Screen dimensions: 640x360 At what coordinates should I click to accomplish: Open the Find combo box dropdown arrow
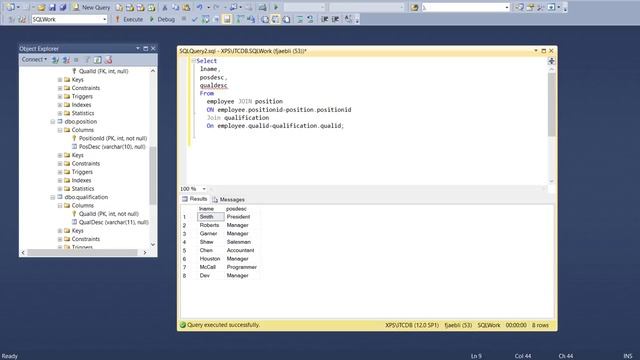click(x=507, y=7)
